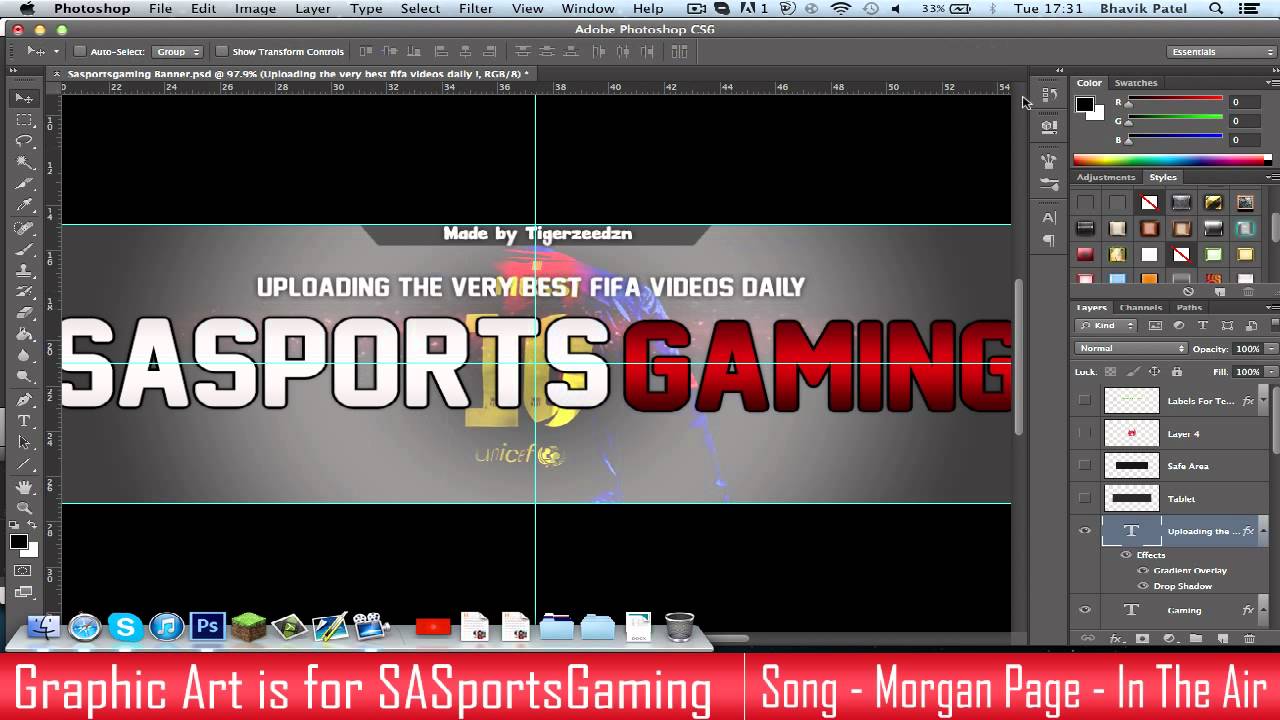
Task: Hide the Gaming text layer
Action: coord(1084,610)
